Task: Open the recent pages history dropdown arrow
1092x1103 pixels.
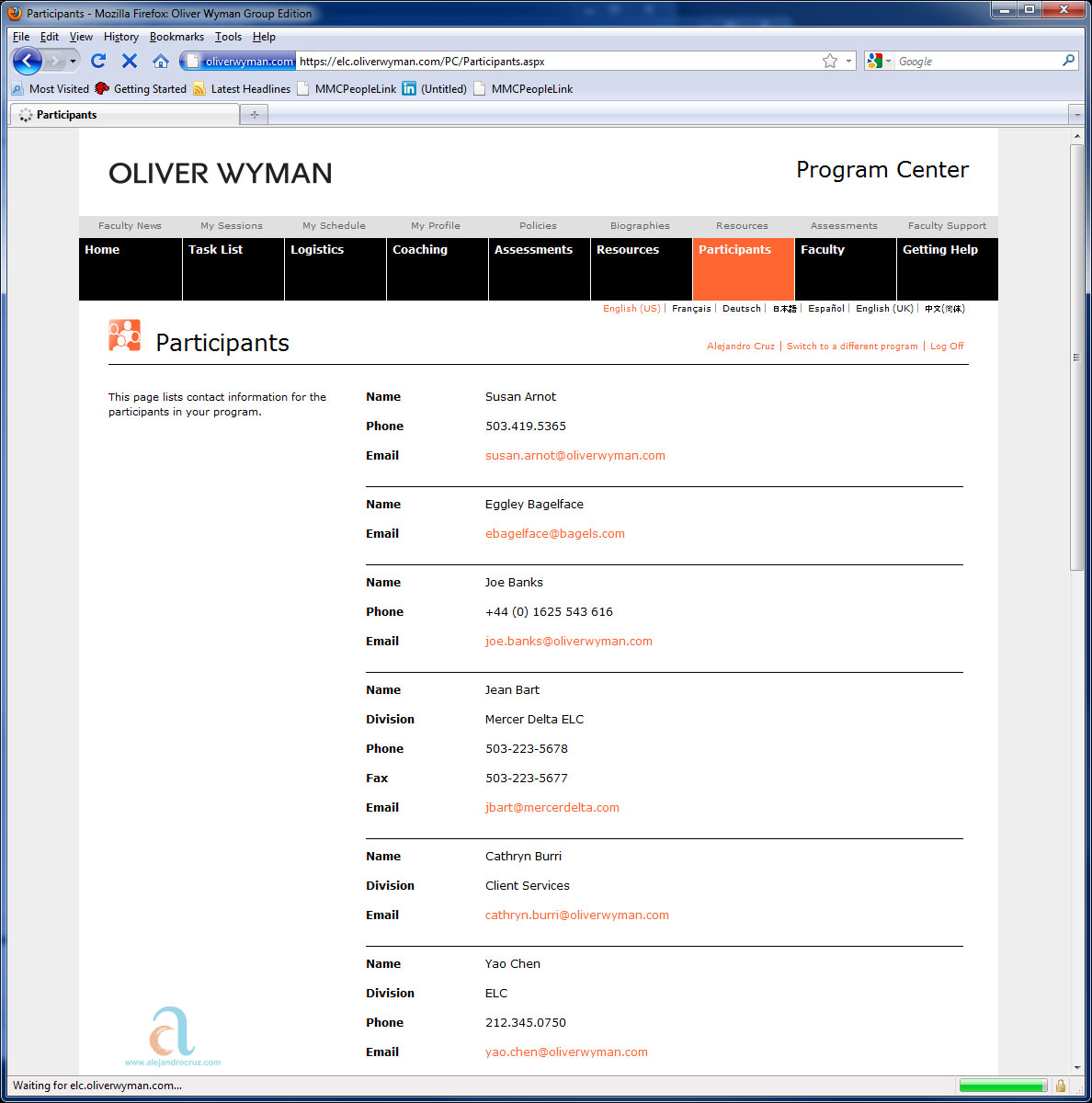Action: click(73, 62)
